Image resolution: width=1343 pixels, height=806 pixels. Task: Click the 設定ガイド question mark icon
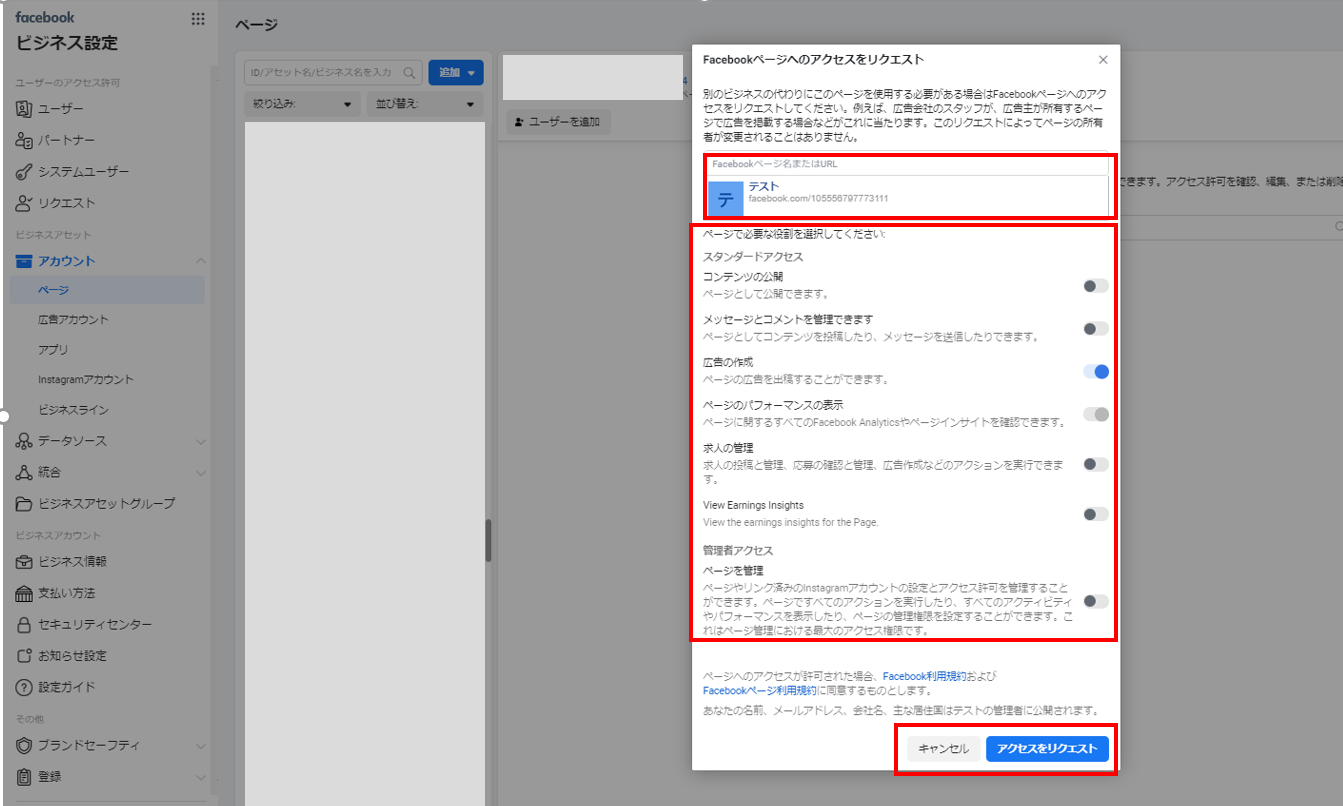click(x=25, y=687)
